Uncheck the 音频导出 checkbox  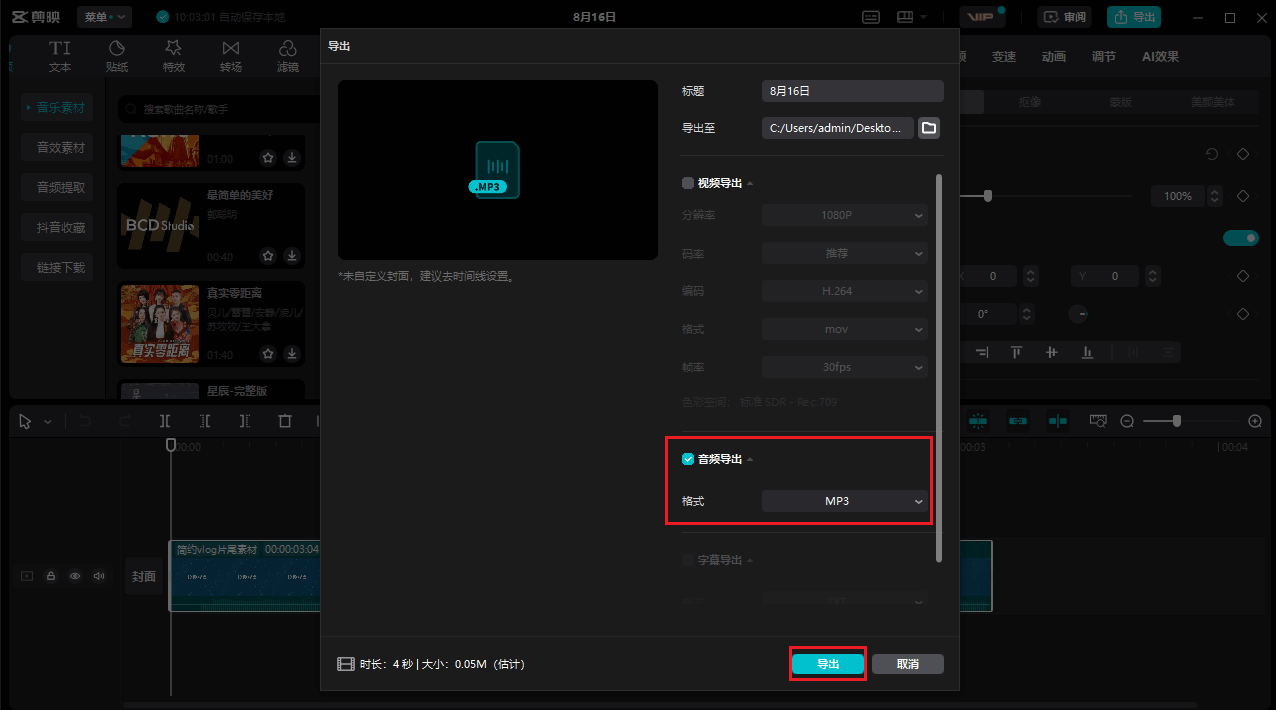point(688,459)
